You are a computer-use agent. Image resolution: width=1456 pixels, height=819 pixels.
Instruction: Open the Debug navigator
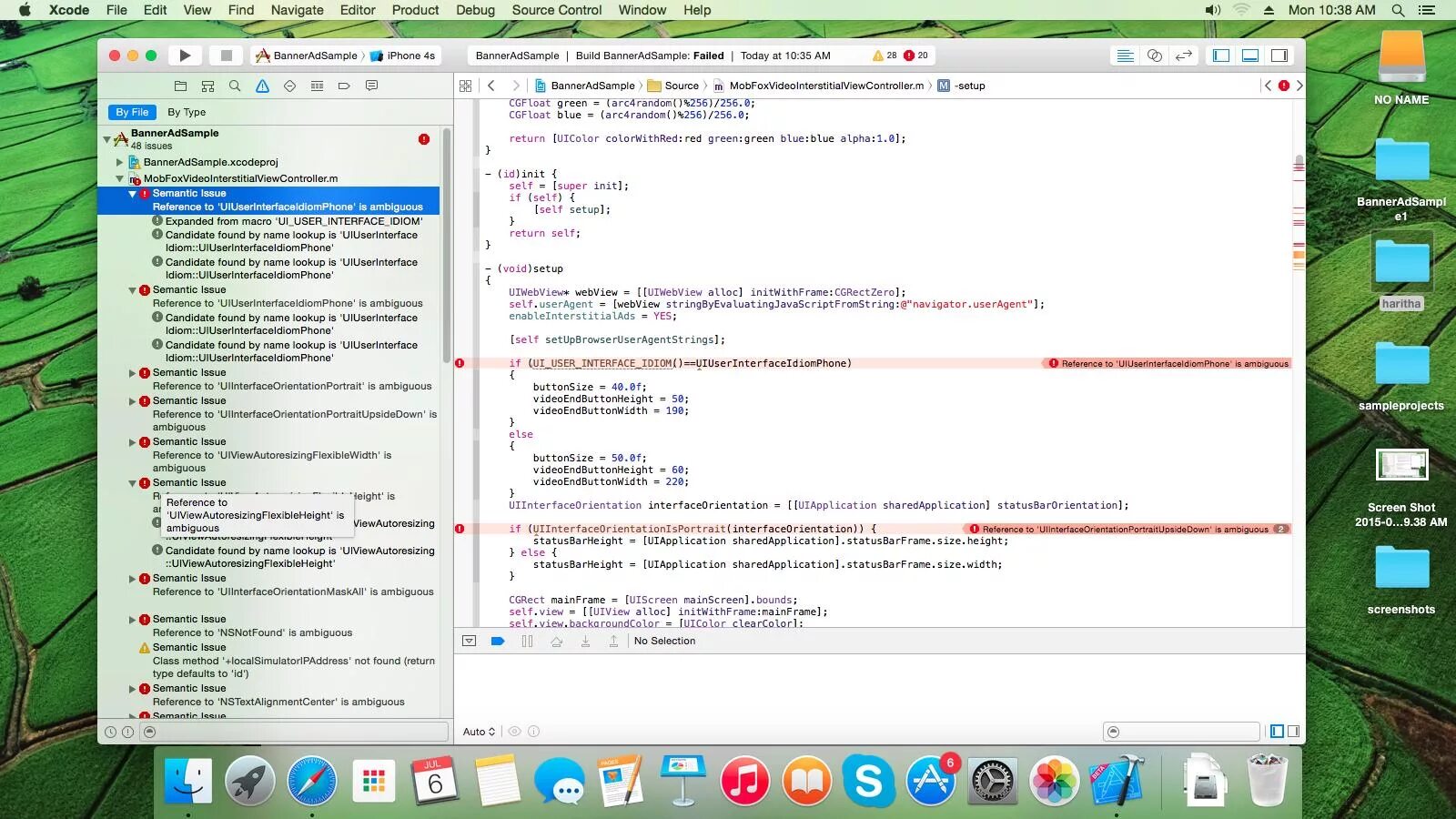coord(317,86)
